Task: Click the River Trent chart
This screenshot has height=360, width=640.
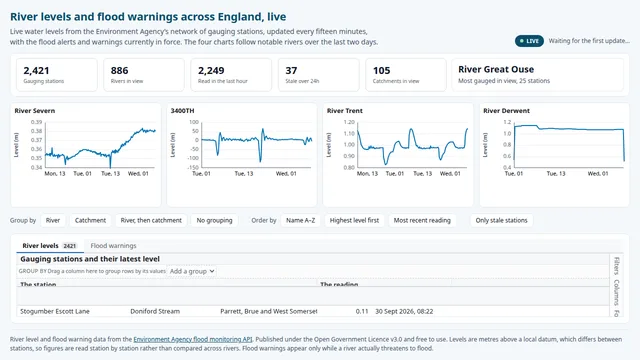Action: (x=398, y=155)
